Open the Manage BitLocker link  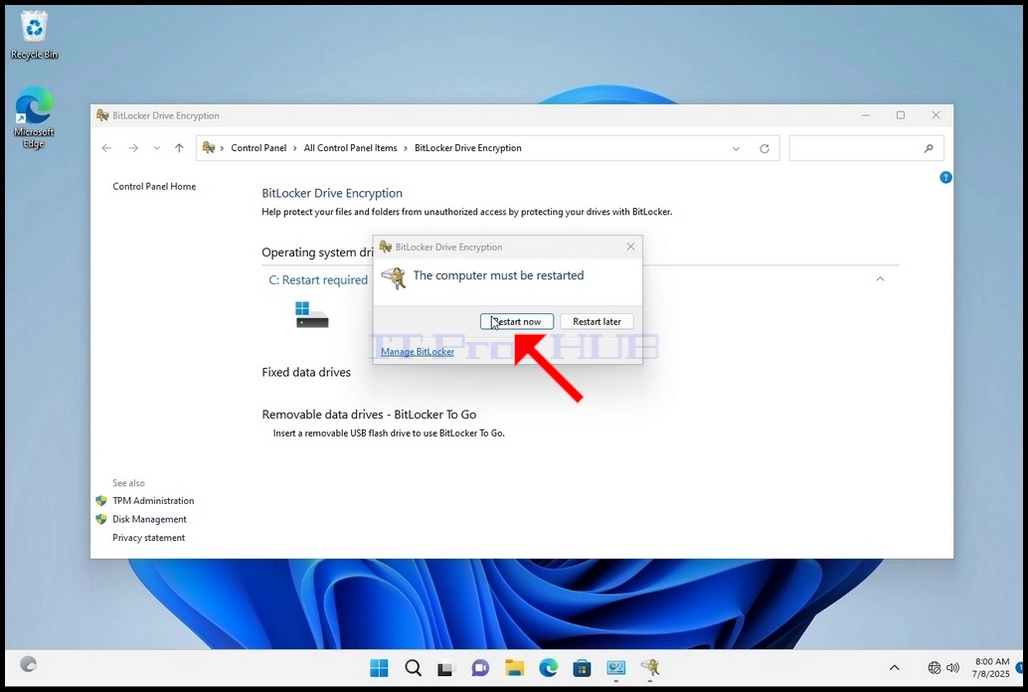pos(418,352)
